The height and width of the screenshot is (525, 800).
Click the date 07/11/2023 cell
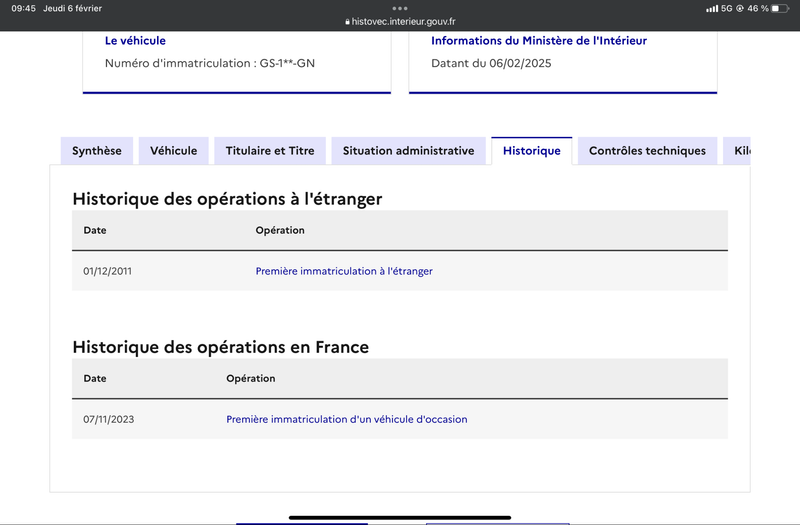[x=109, y=419]
